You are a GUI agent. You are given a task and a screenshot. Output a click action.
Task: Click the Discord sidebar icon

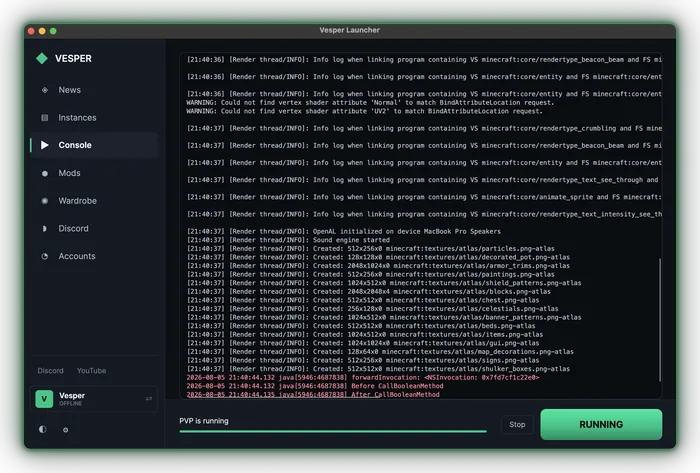45,228
